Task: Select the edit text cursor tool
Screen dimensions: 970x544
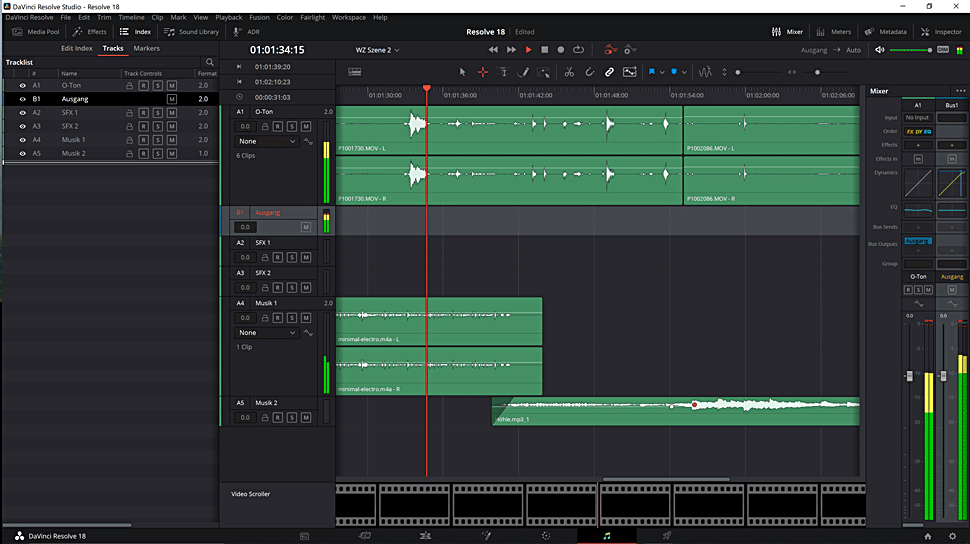Action: coord(503,72)
